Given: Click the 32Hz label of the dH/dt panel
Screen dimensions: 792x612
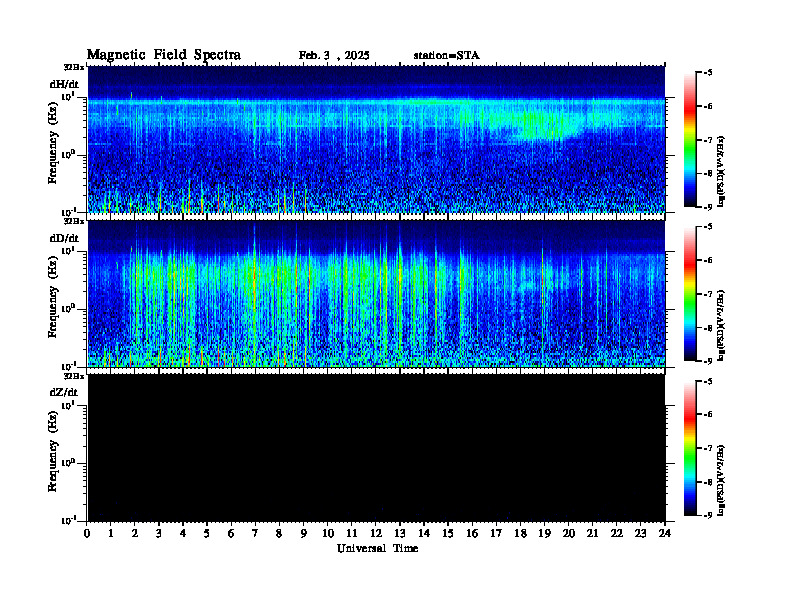Looking at the screenshot, I should (x=74, y=67).
